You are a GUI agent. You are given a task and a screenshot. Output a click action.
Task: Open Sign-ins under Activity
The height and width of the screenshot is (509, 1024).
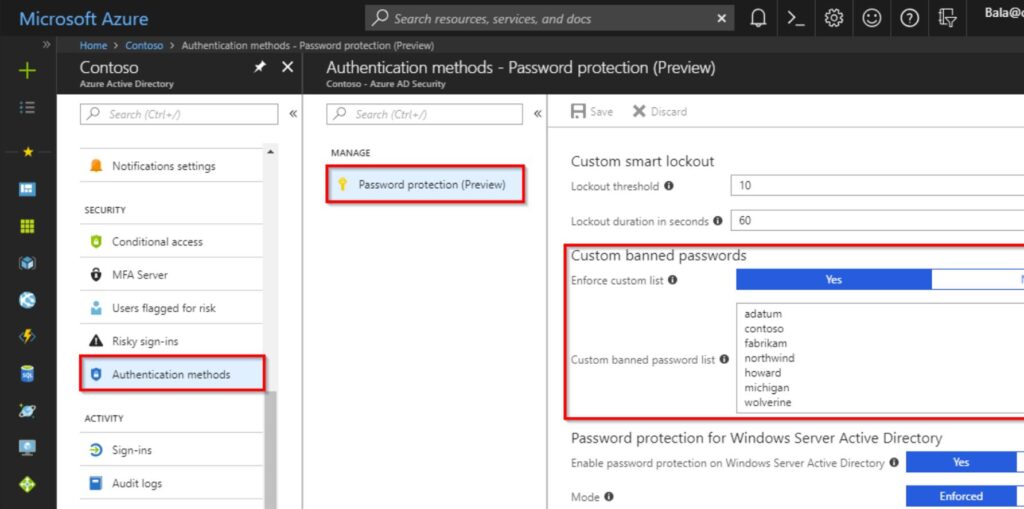[171, 450]
